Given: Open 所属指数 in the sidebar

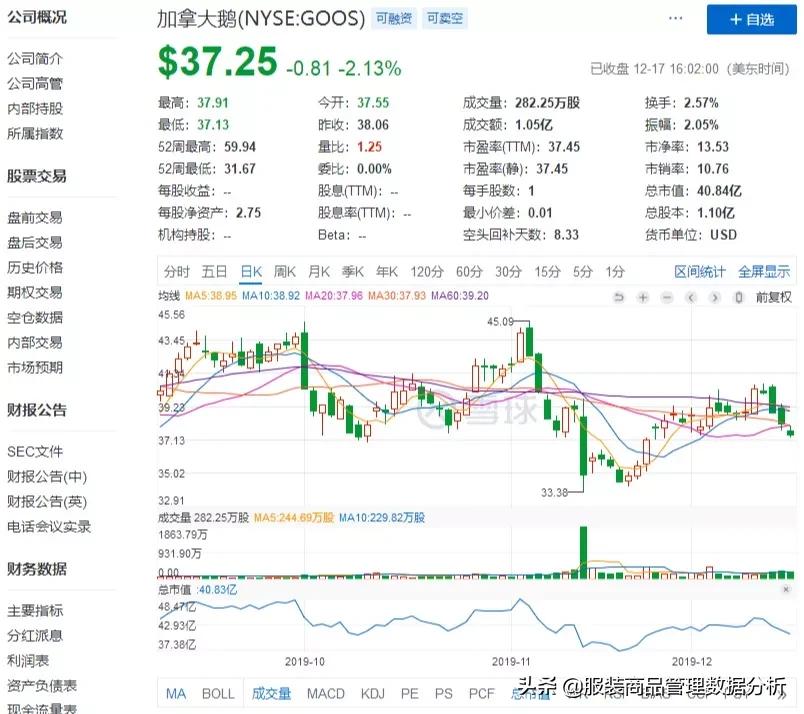Looking at the screenshot, I should [x=35, y=134].
